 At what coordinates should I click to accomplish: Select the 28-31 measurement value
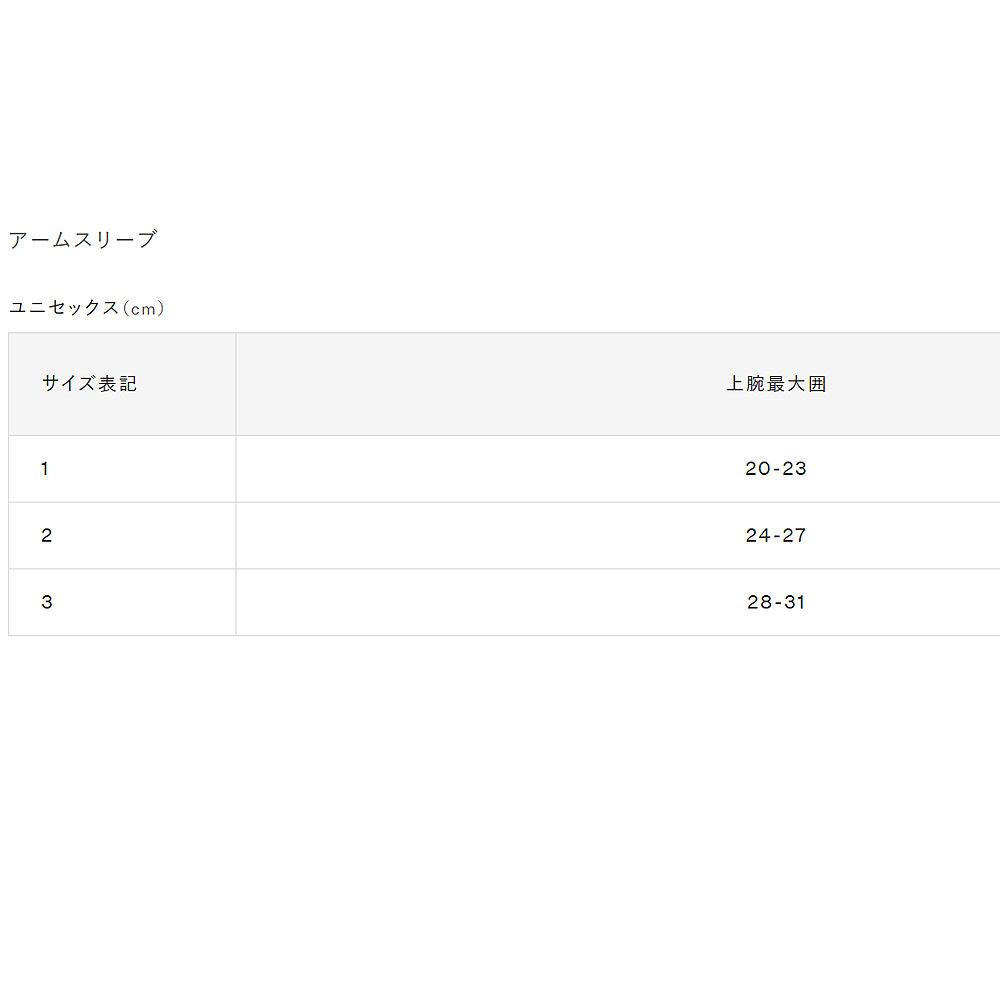tap(776, 602)
